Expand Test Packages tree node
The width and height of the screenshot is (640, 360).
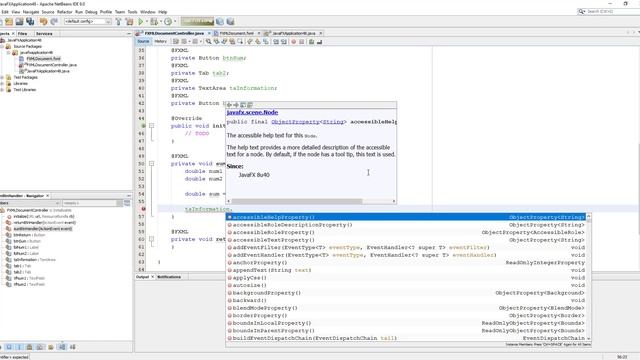pyautogui.click(x=2, y=77)
